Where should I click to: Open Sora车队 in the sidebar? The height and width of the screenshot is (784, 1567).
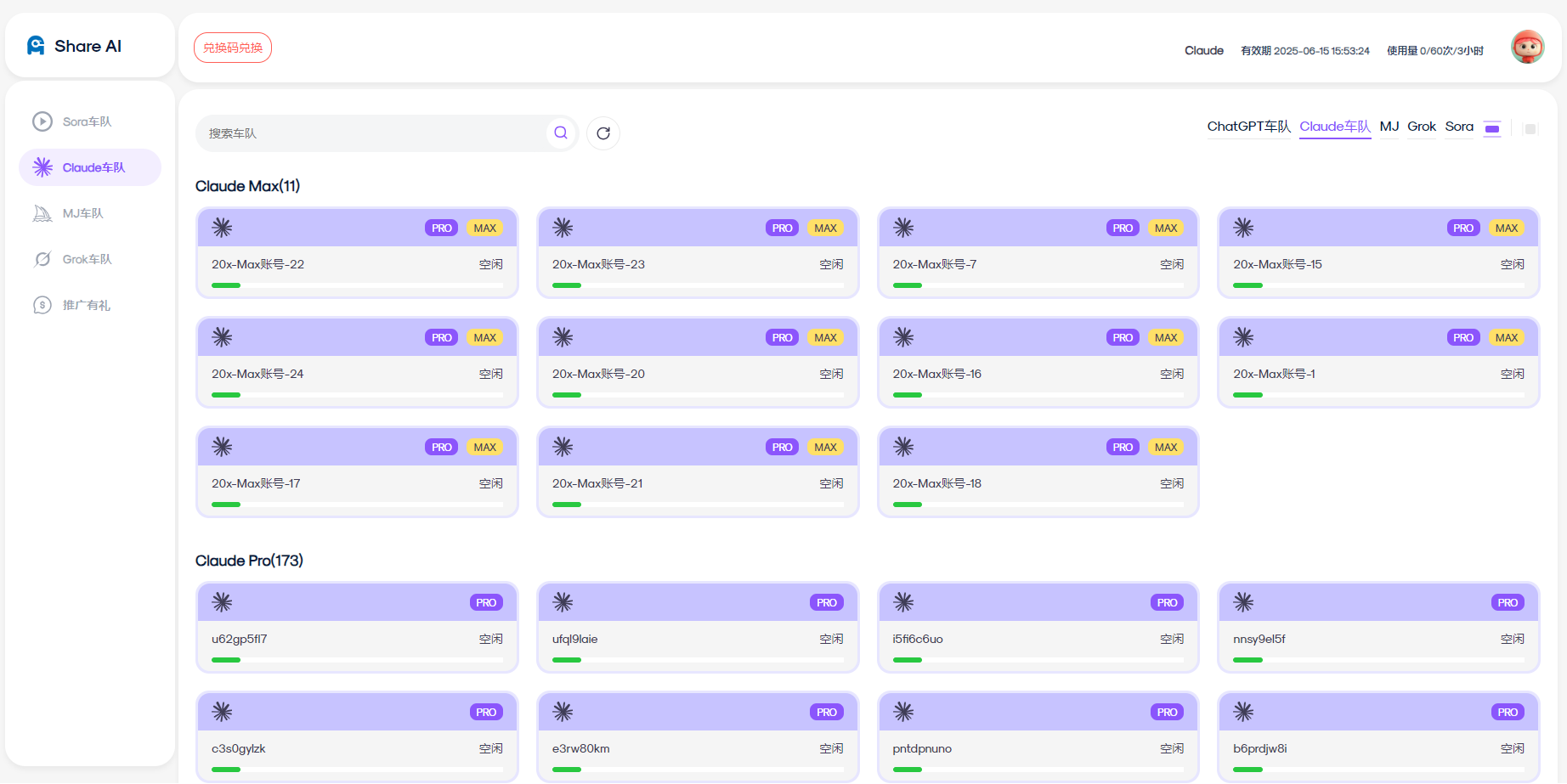coord(90,121)
